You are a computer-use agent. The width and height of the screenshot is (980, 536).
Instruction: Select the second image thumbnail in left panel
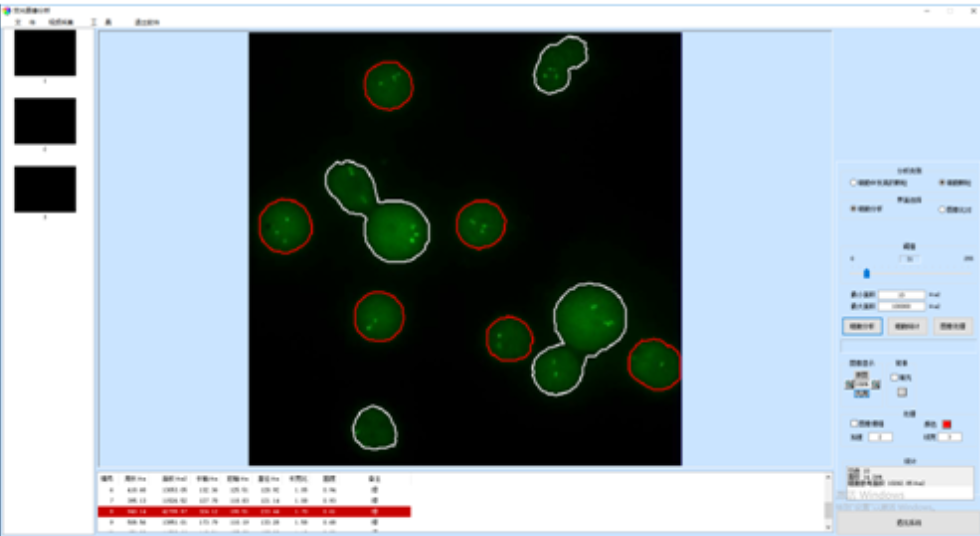click(x=45, y=121)
